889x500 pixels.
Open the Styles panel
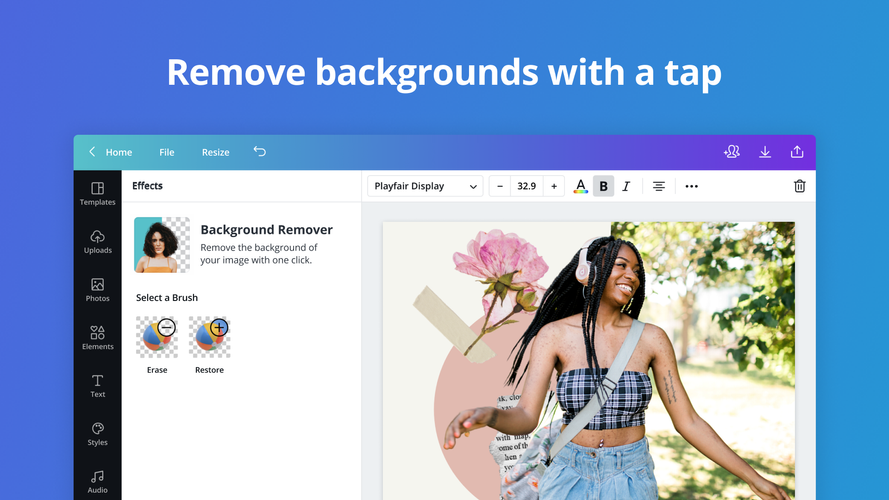tap(98, 434)
